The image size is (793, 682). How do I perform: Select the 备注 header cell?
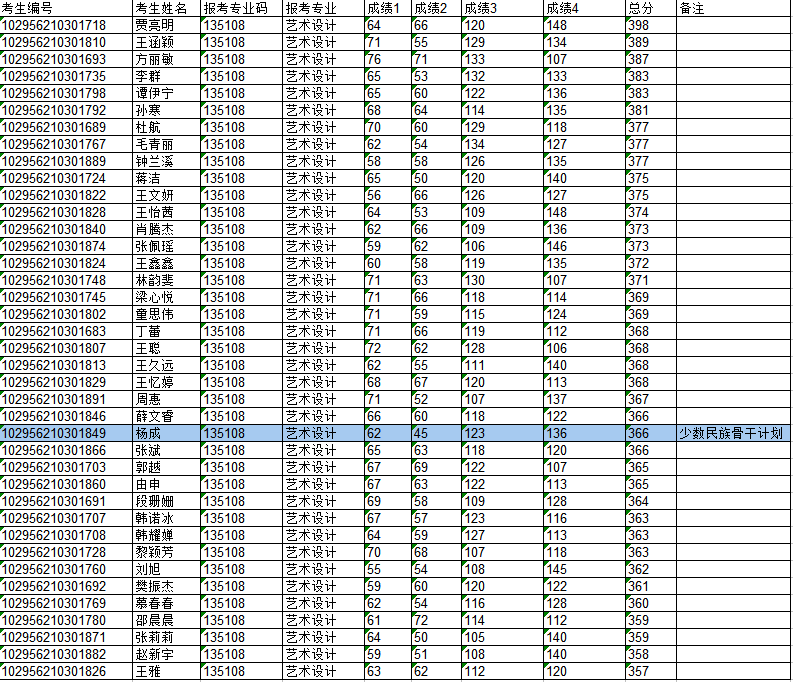click(732, 8)
